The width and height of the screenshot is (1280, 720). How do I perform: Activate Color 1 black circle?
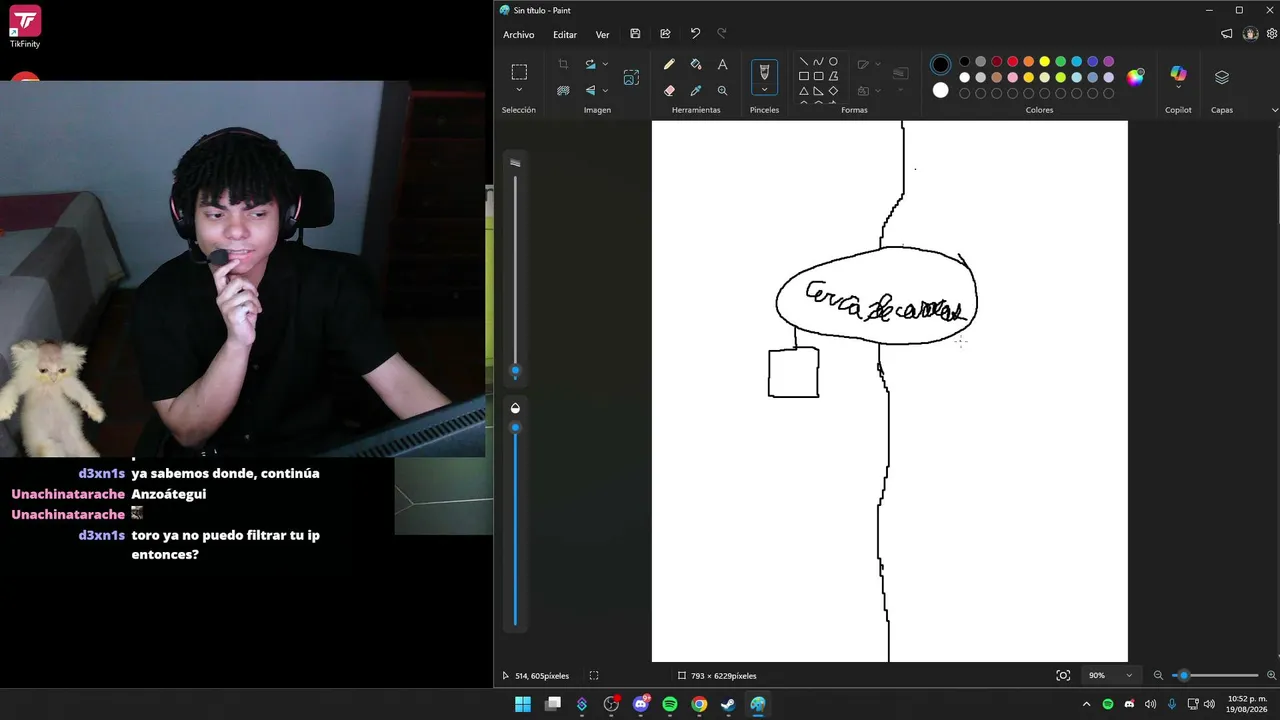[x=940, y=65]
